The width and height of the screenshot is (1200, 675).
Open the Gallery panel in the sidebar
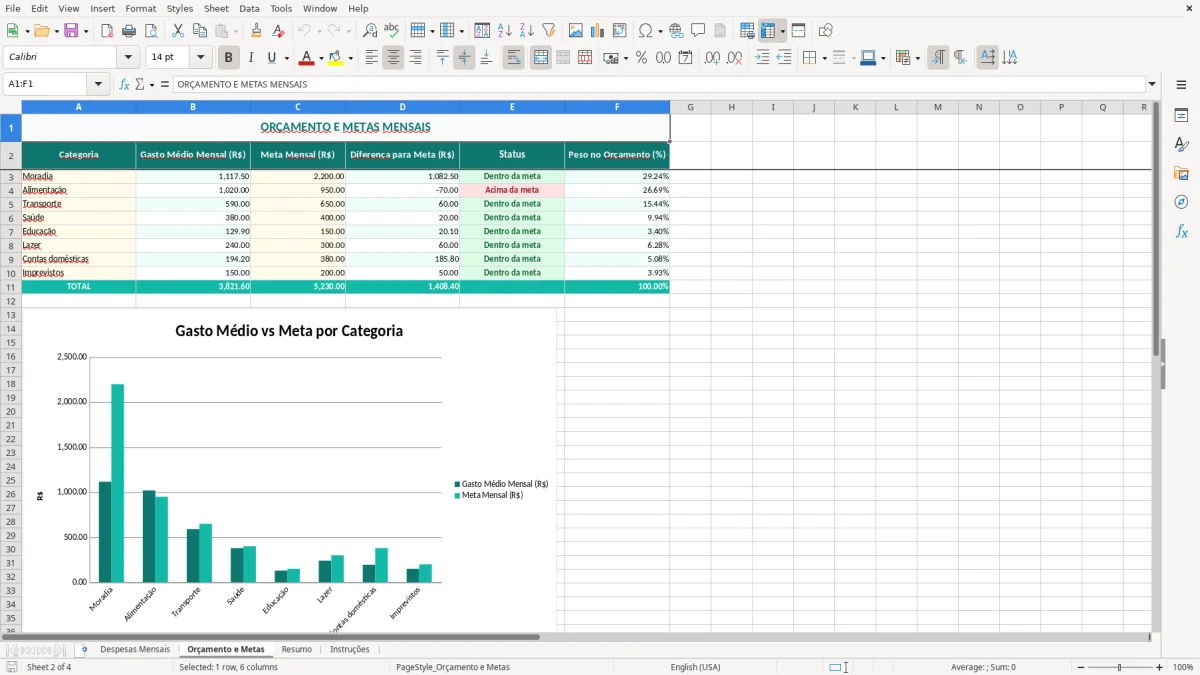click(x=1181, y=173)
